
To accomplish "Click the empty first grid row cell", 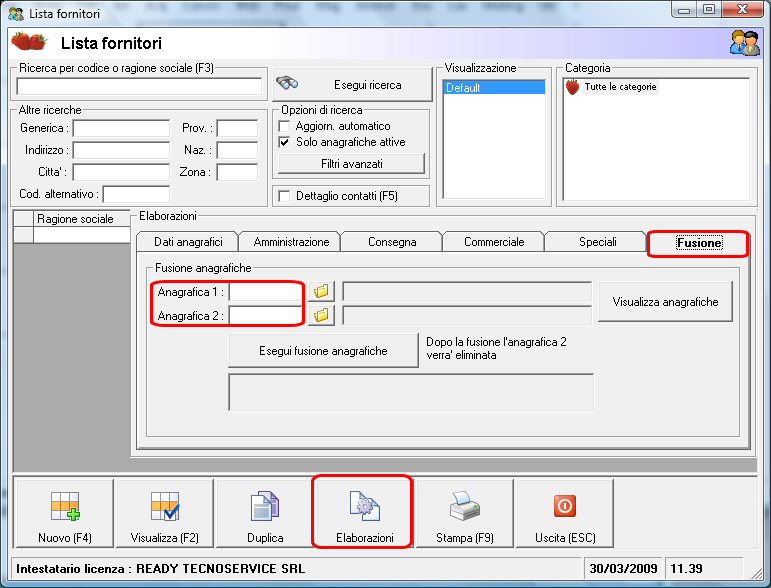I will coord(82,235).
